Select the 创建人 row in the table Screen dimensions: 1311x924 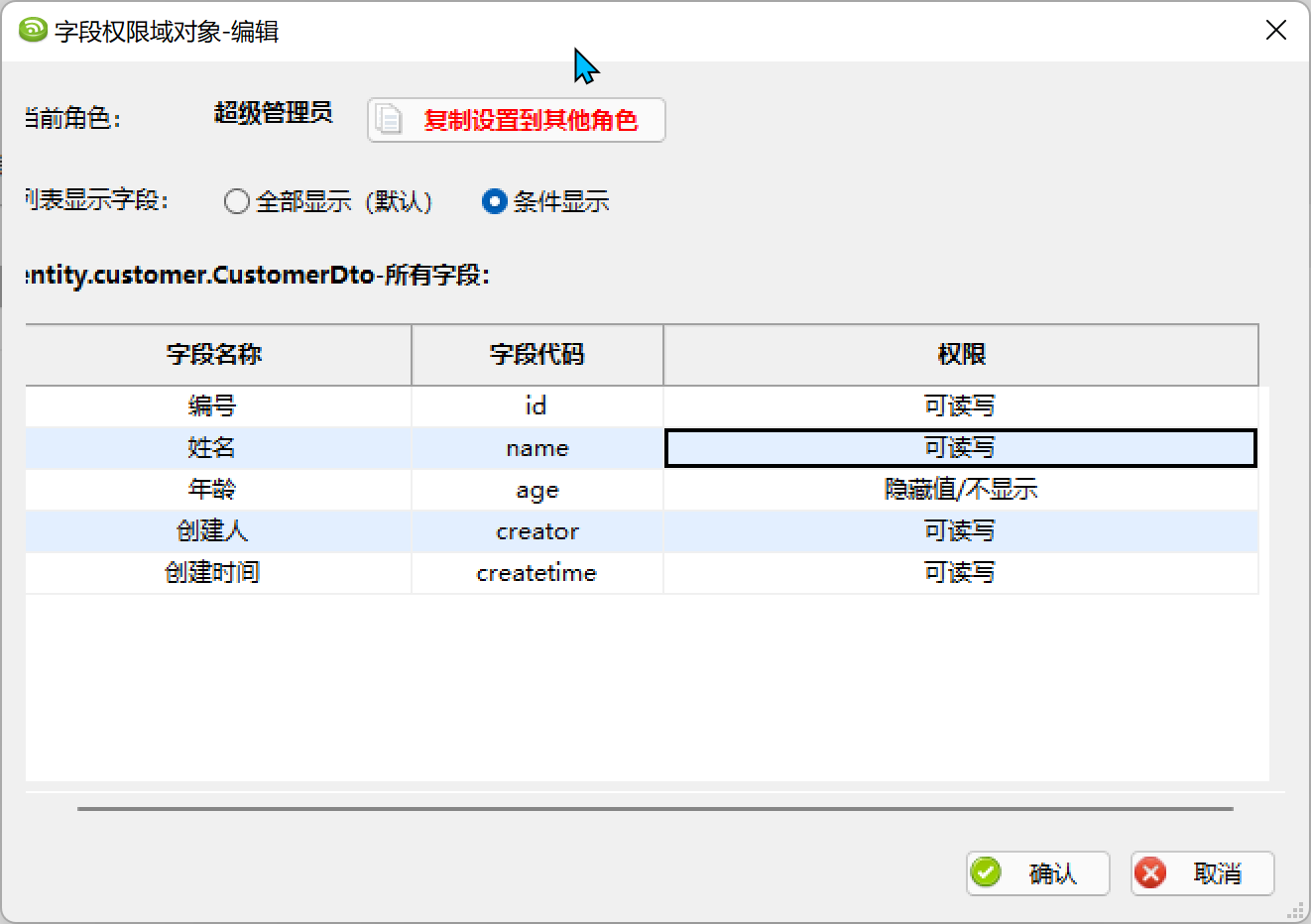(642, 531)
